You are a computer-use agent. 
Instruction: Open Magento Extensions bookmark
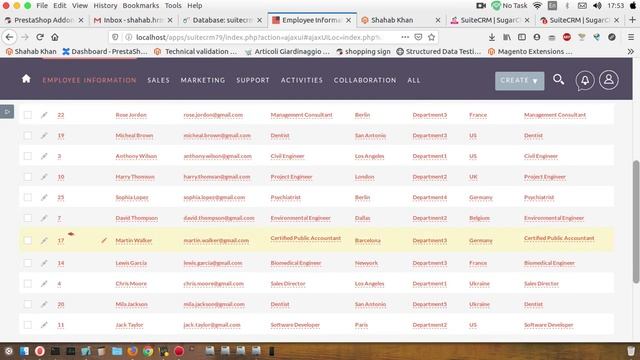tap(530, 51)
